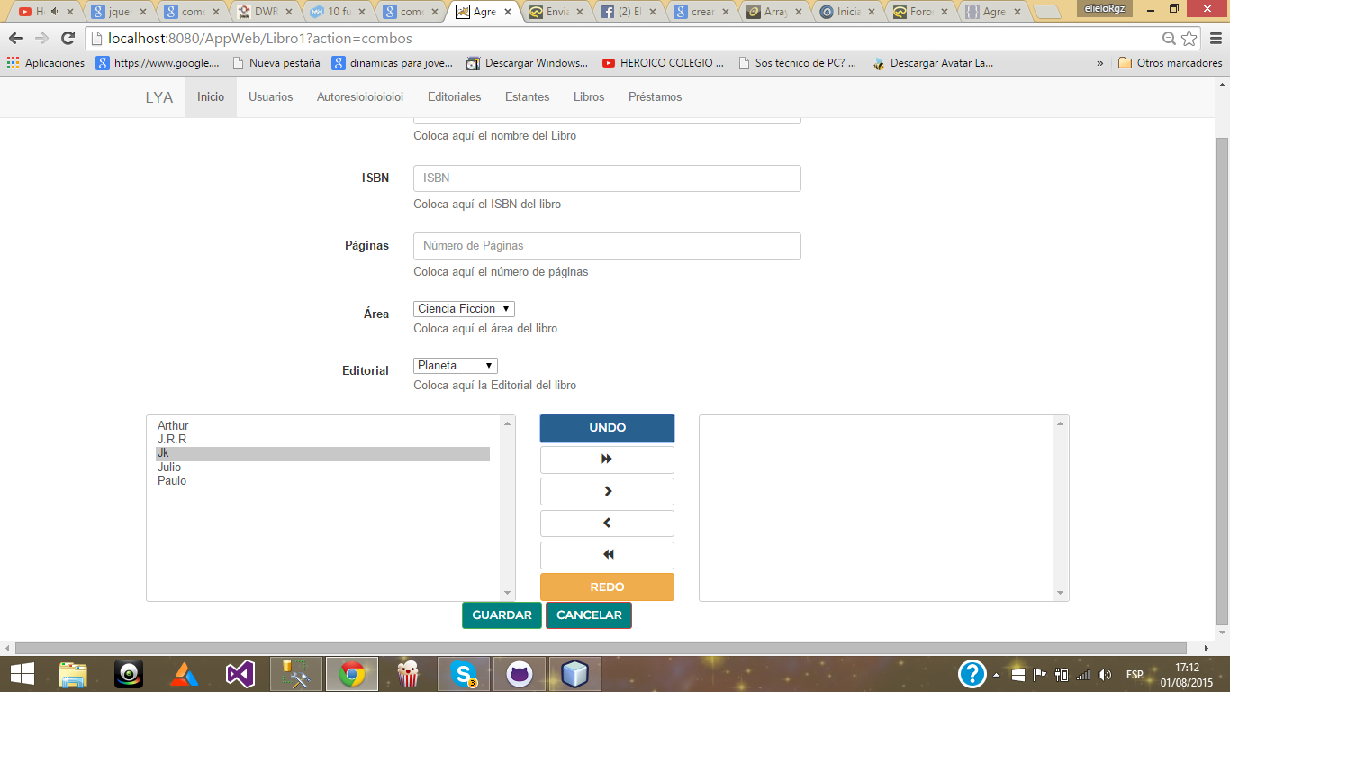
Task: Bookmark this page with star icon
Action: tap(1189, 38)
